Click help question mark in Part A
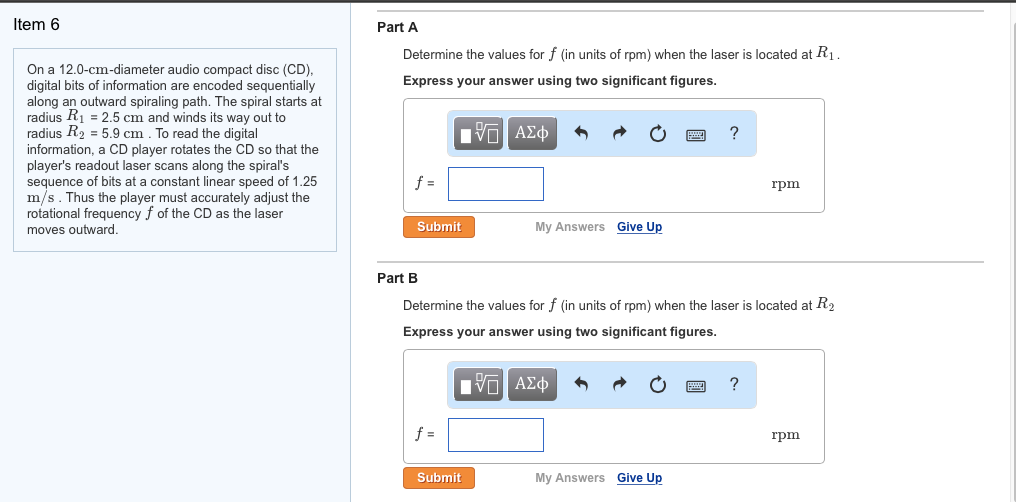The width and height of the screenshot is (1016, 502). tap(735, 133)
